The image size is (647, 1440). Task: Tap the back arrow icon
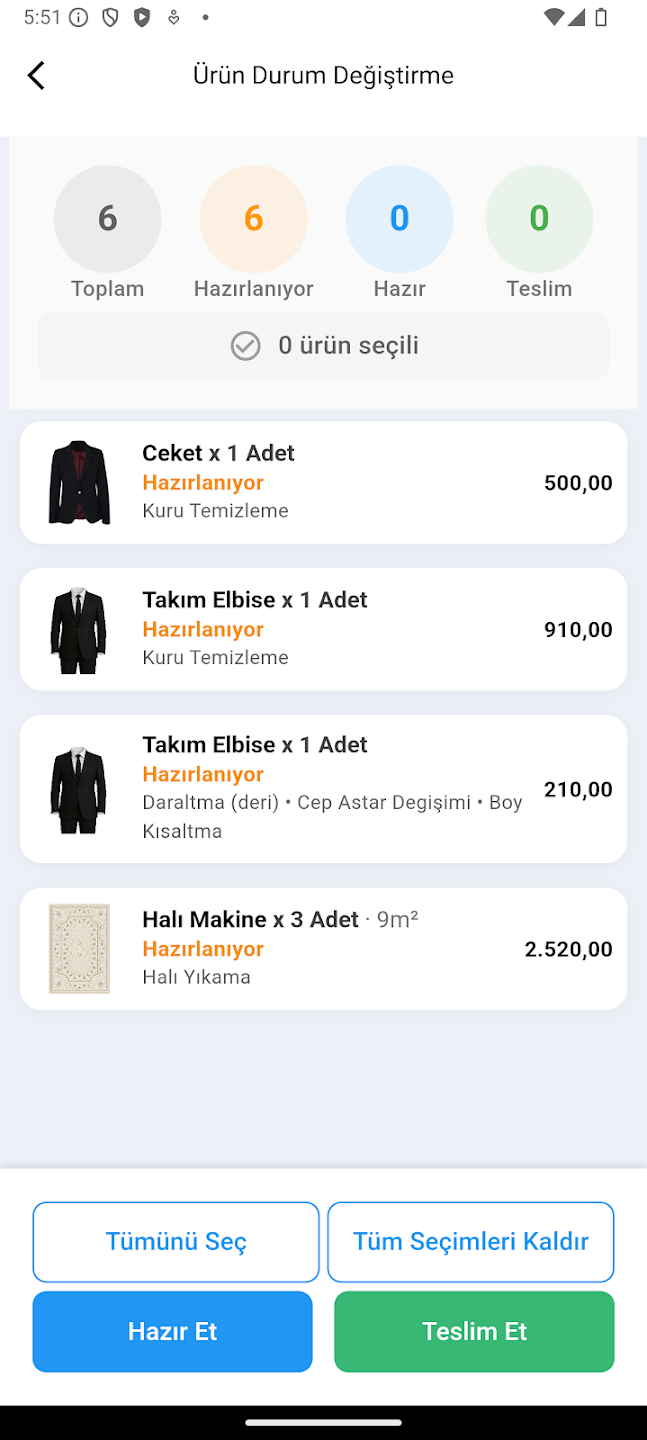[36, 75]
